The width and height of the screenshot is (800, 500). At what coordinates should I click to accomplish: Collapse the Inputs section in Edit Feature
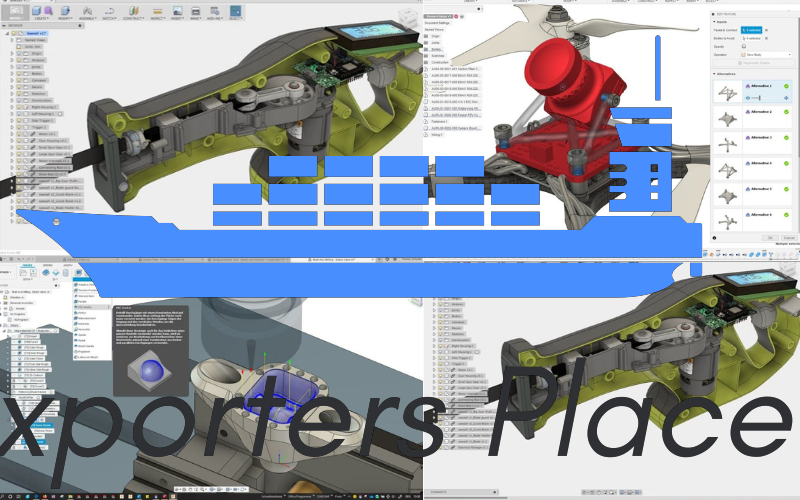pyautogui.click(x=714, y=22)
